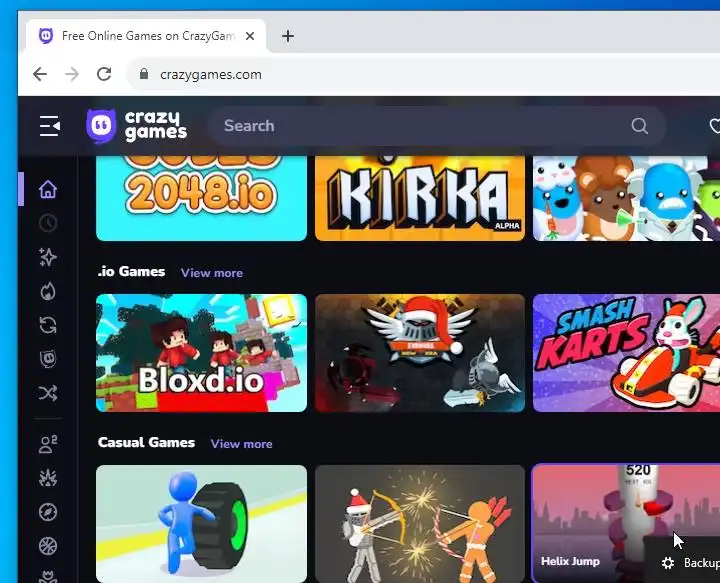Close the CrazyGames tab

(250, 36)
